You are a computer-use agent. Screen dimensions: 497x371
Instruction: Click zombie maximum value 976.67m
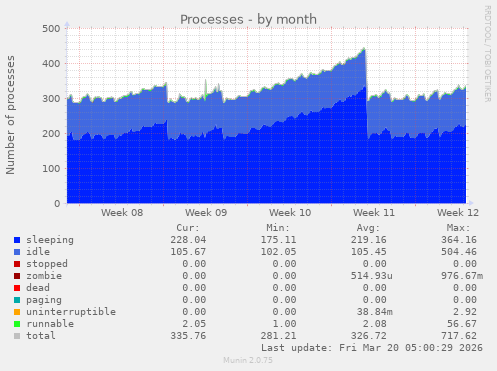(x=462, y=276)
